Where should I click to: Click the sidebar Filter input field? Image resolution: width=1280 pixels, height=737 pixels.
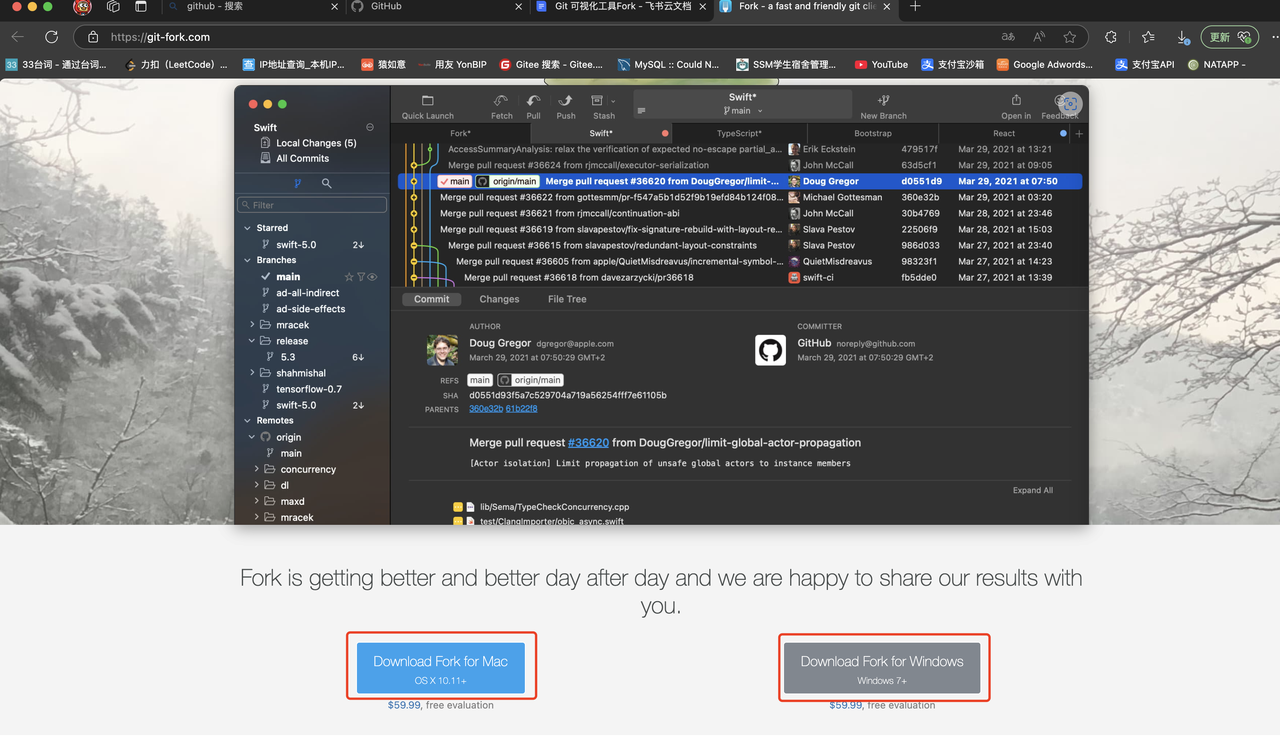click(x=312, y=205)
